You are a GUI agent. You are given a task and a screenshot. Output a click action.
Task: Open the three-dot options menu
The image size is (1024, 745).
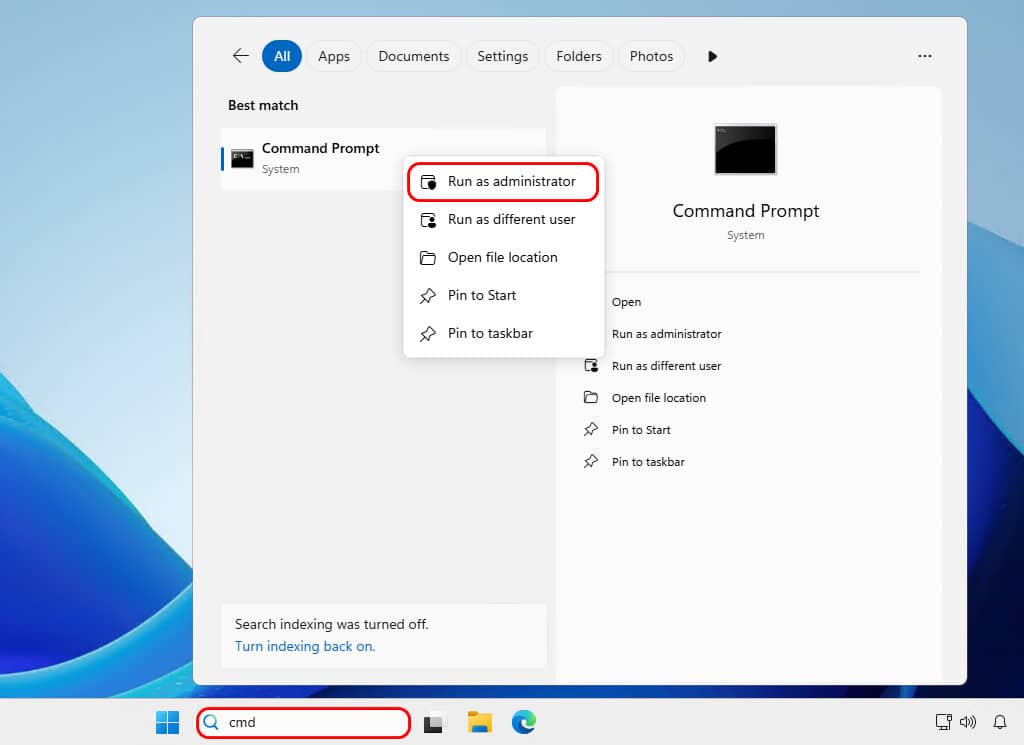tap(924, 56)
